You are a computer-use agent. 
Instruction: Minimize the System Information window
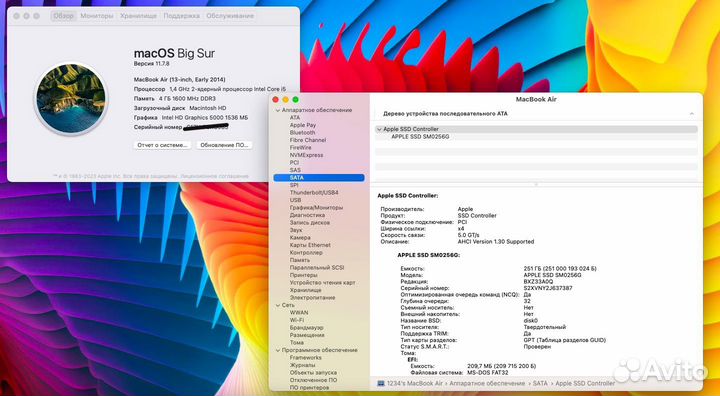(285, 99)
